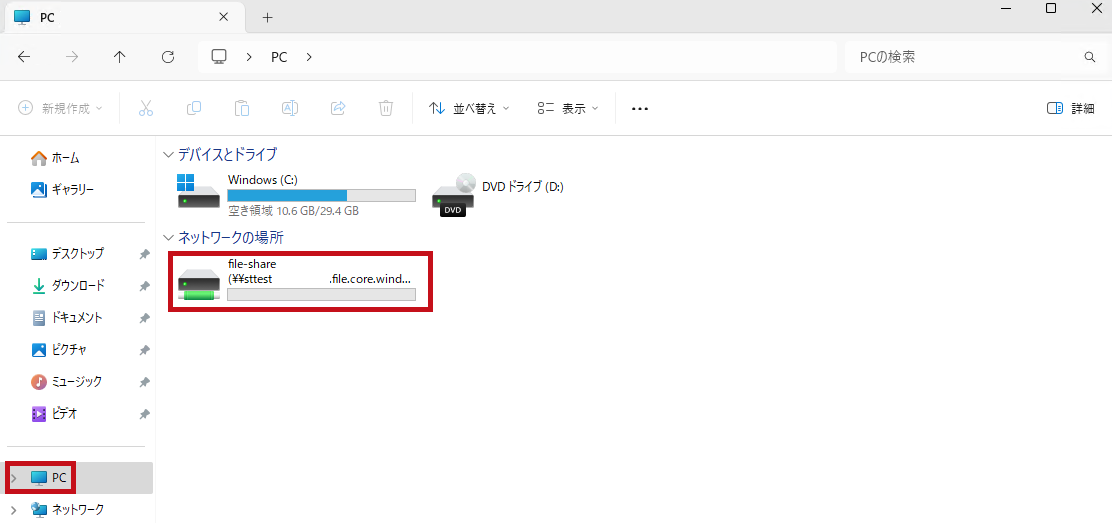This screenshot has height=523, width=1112.
Task: Add a new tab with plus button
Action: [267, 17]
